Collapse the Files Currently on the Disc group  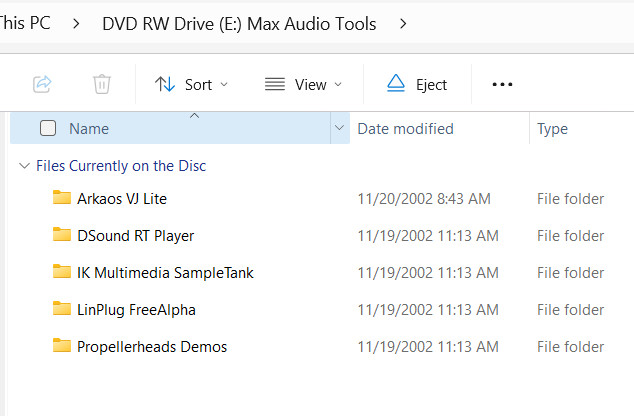(x=25, y=166)
